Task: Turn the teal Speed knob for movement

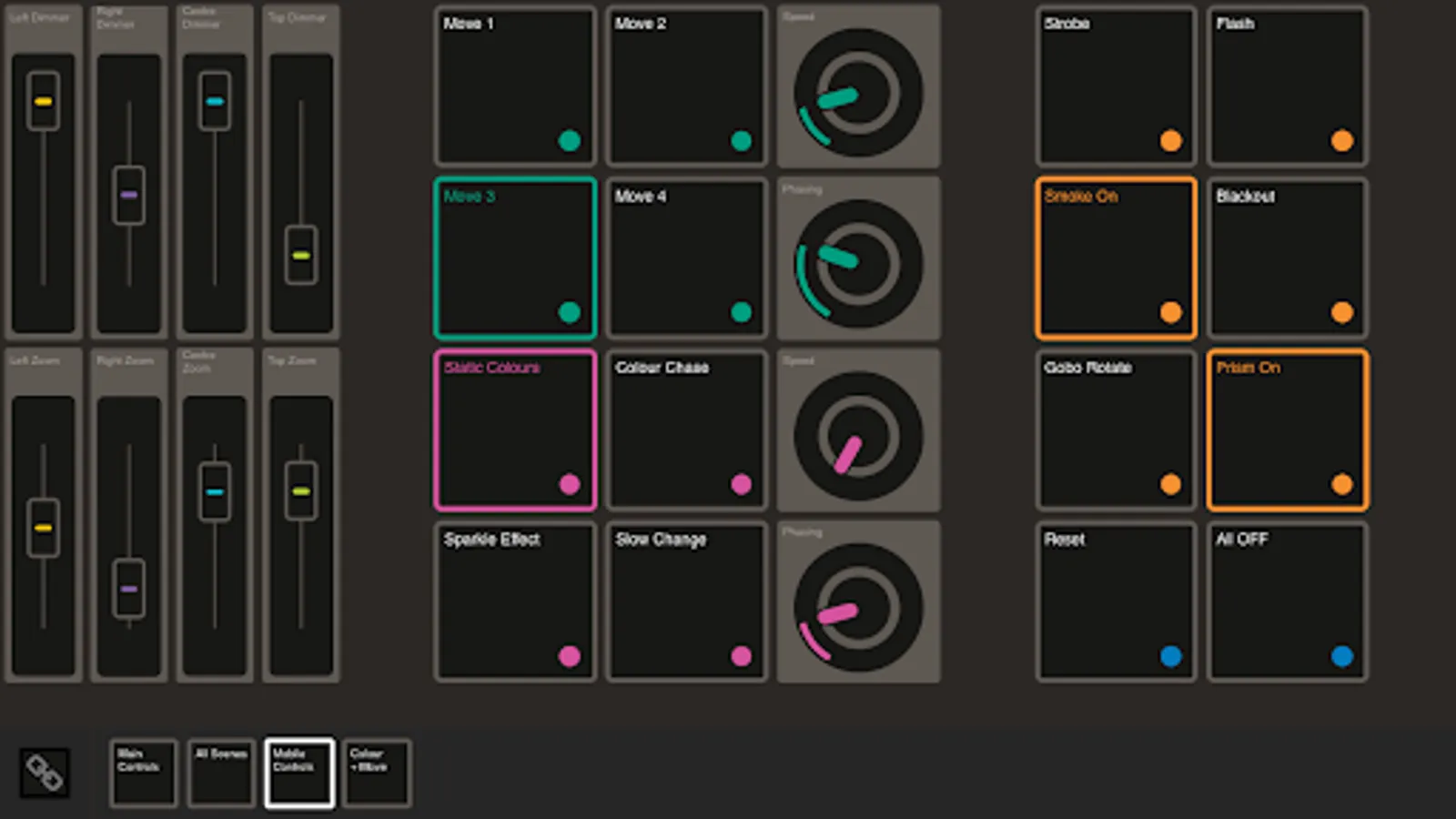Action: click(x=856, y=85)
